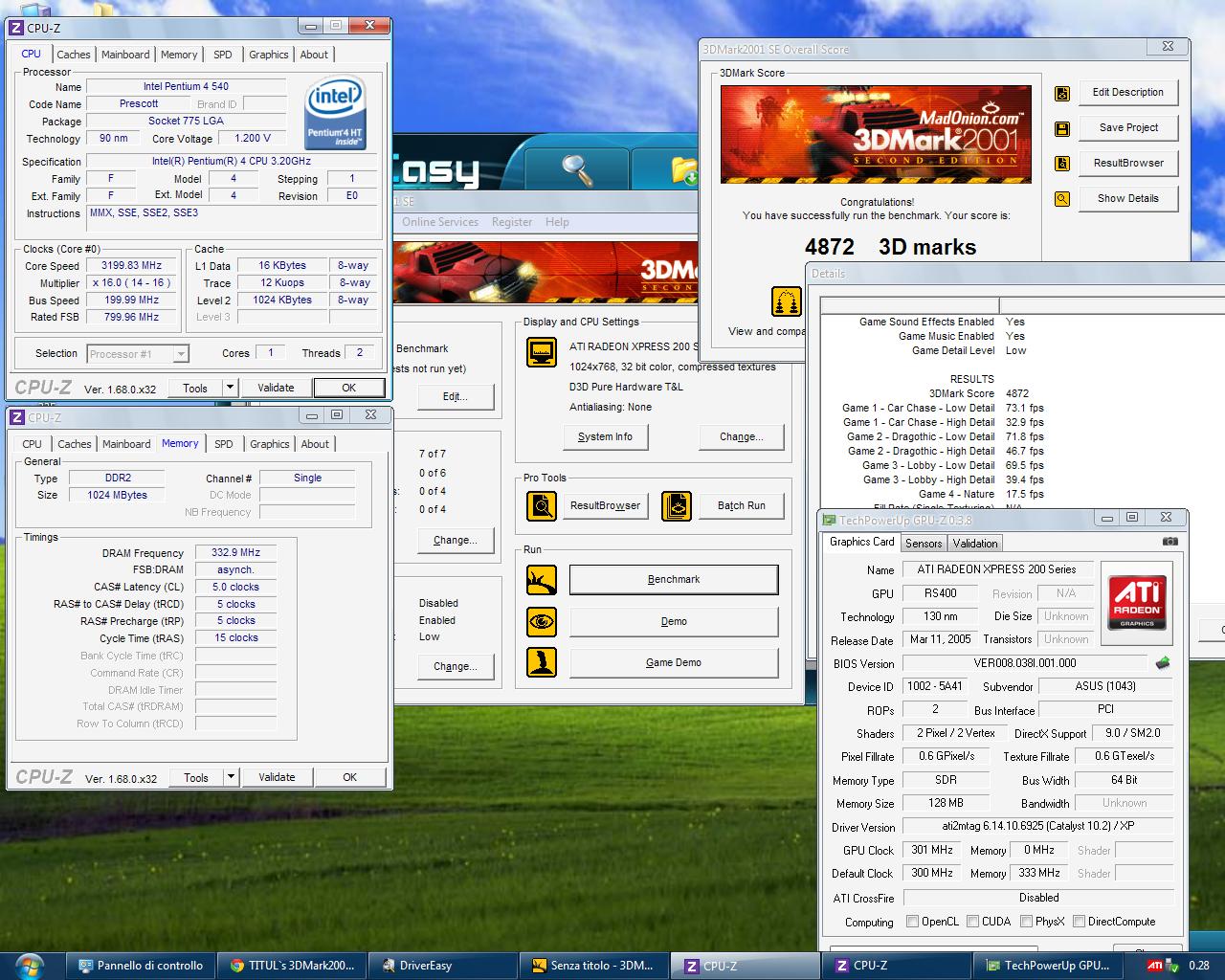This screenshot has width=1225, height=980.
Task: Click the ATI tray icon in the taskbar
Action: tap(1155, 966)
